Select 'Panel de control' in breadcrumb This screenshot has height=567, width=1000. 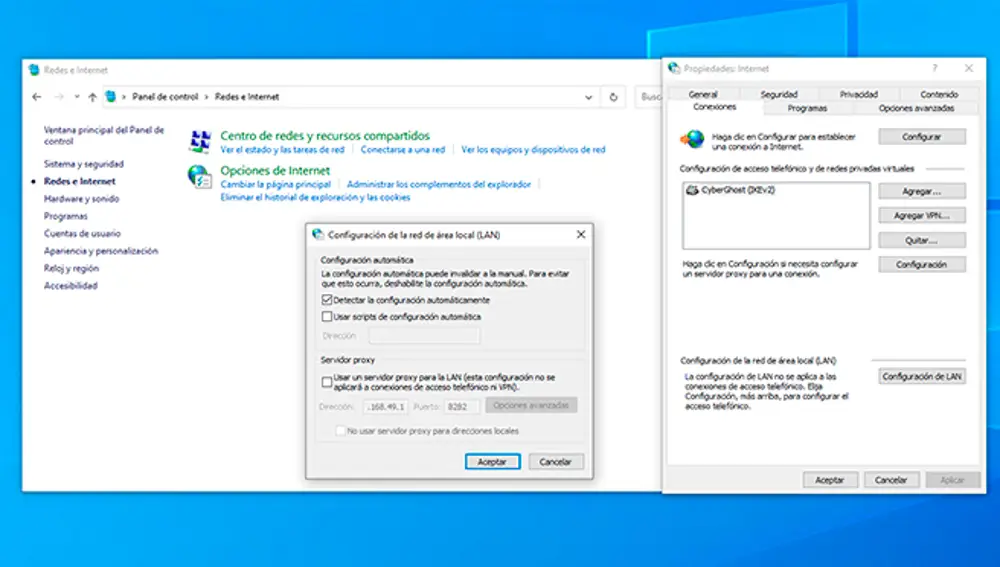click(165, 97)
